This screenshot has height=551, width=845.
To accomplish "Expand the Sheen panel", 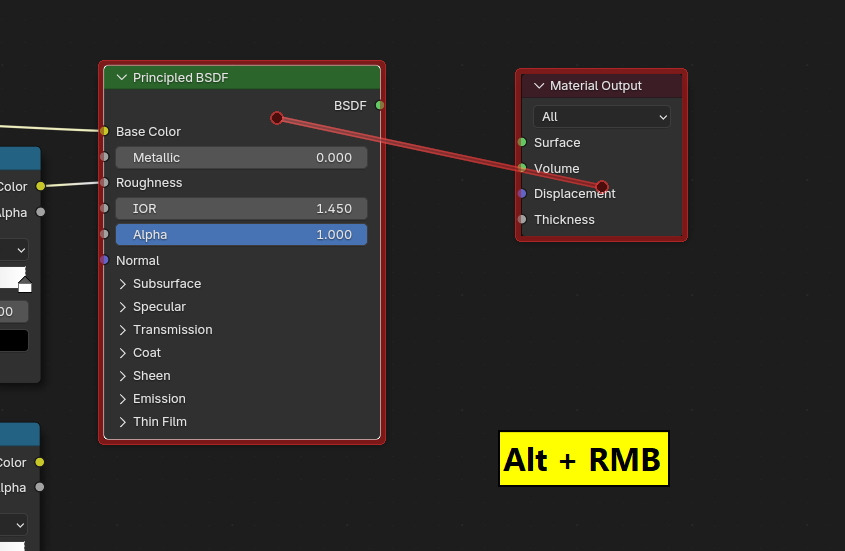I will pyautogui.click(x=123, y=376).
